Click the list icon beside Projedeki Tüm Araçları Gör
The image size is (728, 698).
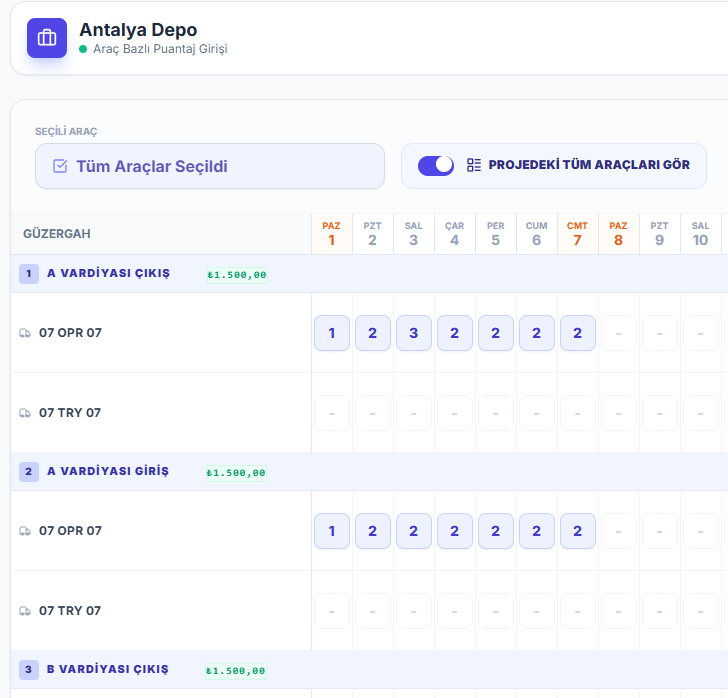click(474, 165)
